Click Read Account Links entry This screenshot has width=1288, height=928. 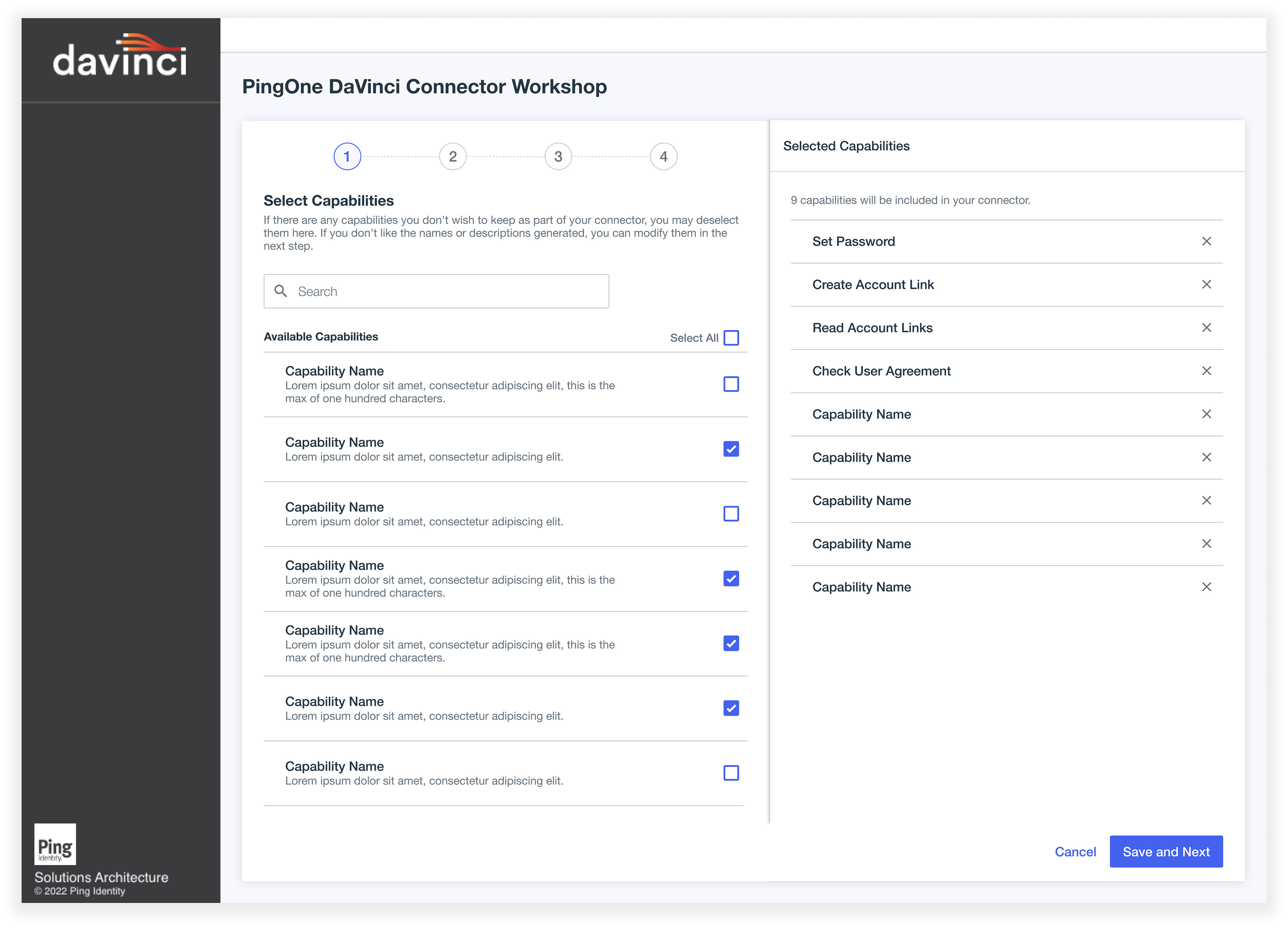point(872,328)
